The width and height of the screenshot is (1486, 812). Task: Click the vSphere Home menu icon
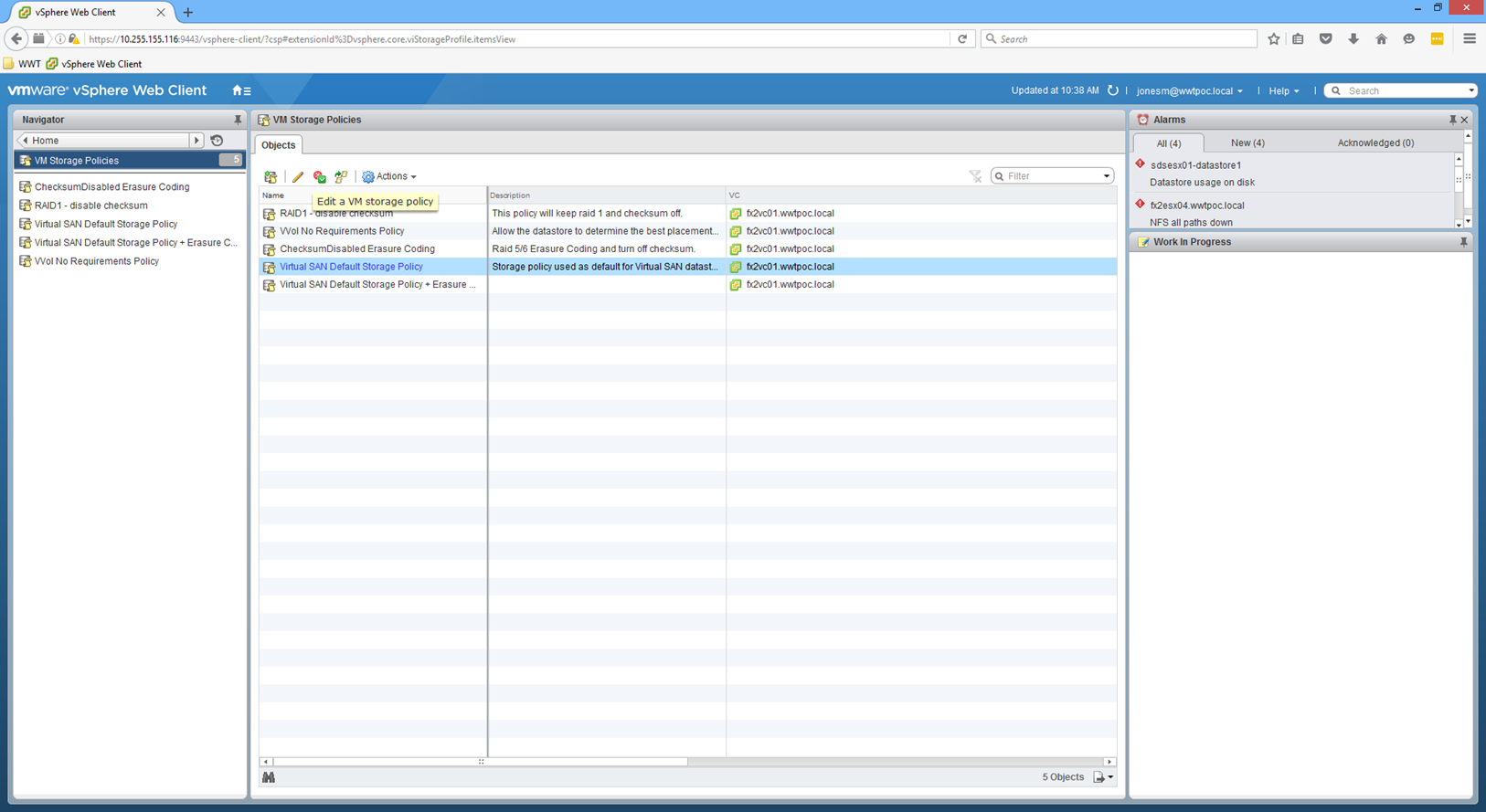pyautogui.click(x=241, y=90)
